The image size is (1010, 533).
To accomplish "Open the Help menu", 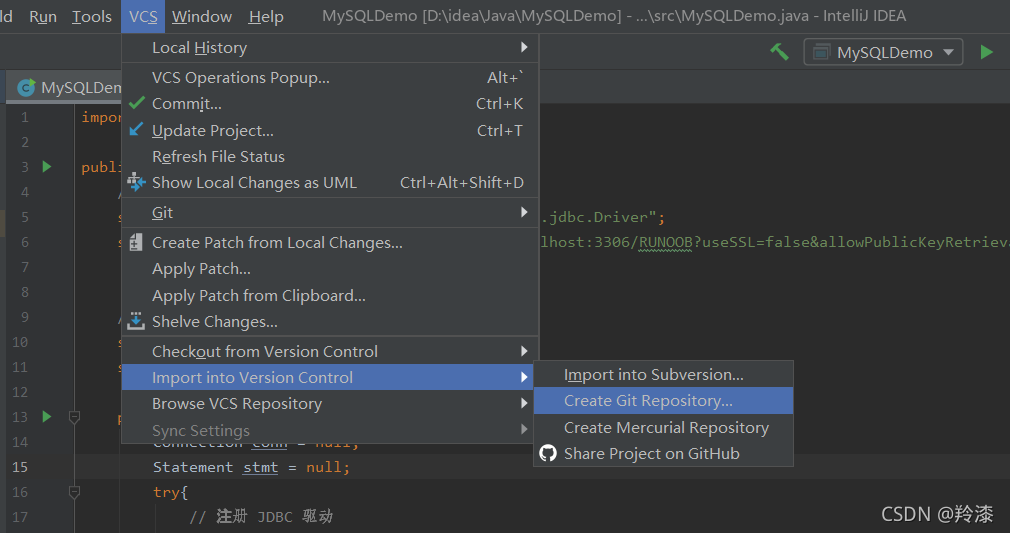I will pos(266,16).
